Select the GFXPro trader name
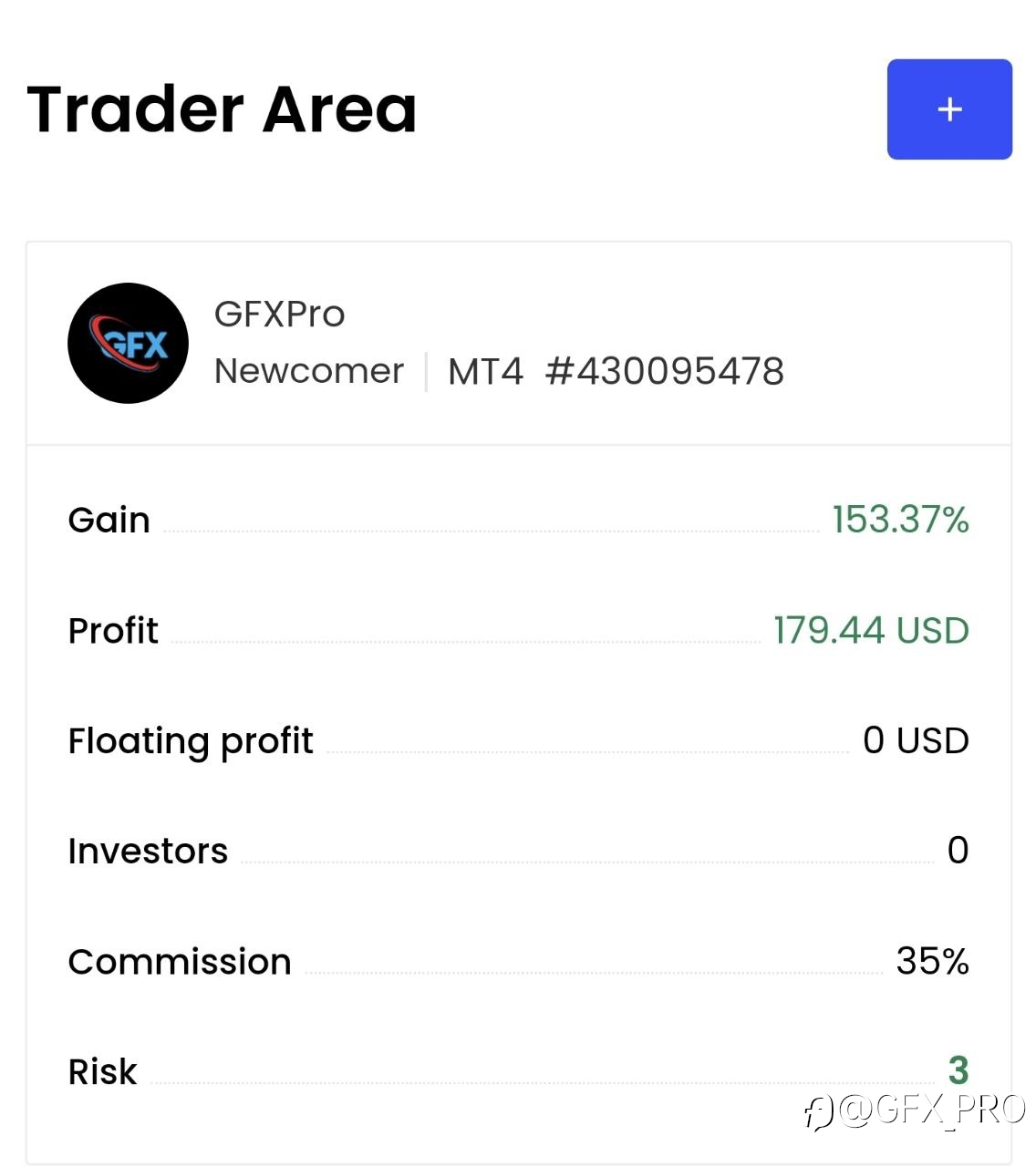1036x1167 pixels. point(279,315)
